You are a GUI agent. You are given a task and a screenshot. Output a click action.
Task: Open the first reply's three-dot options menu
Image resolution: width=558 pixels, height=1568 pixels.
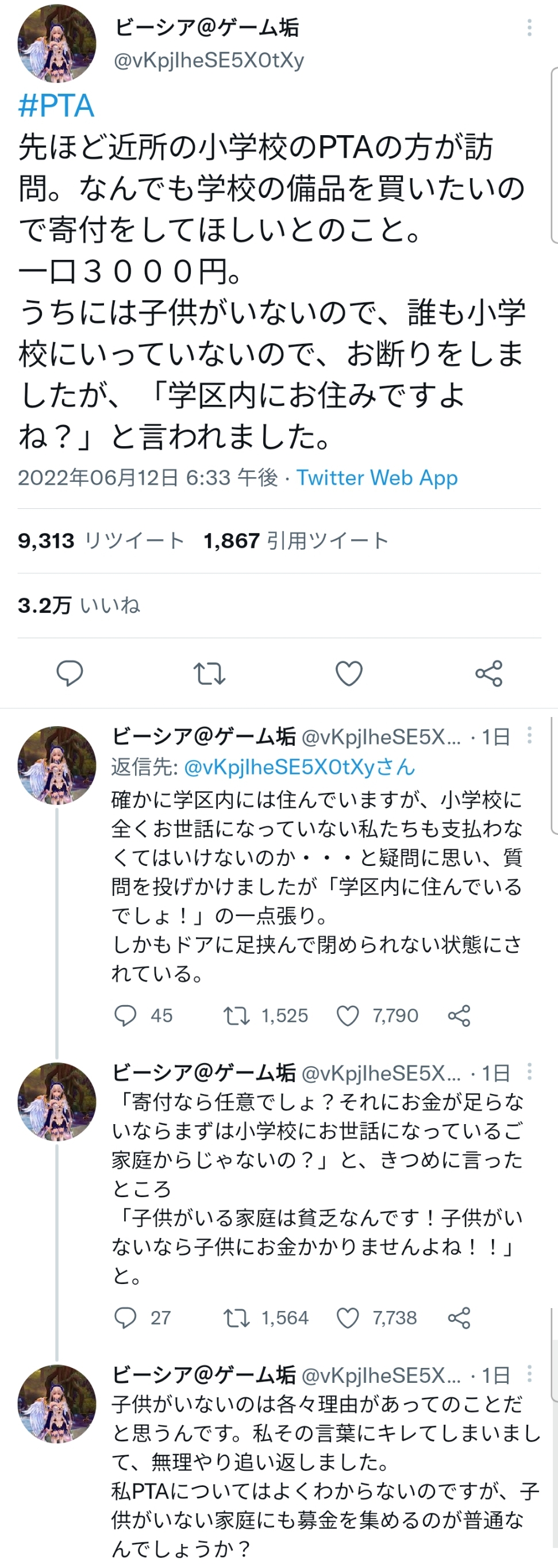pyautogui.click(x=529, y=735)
